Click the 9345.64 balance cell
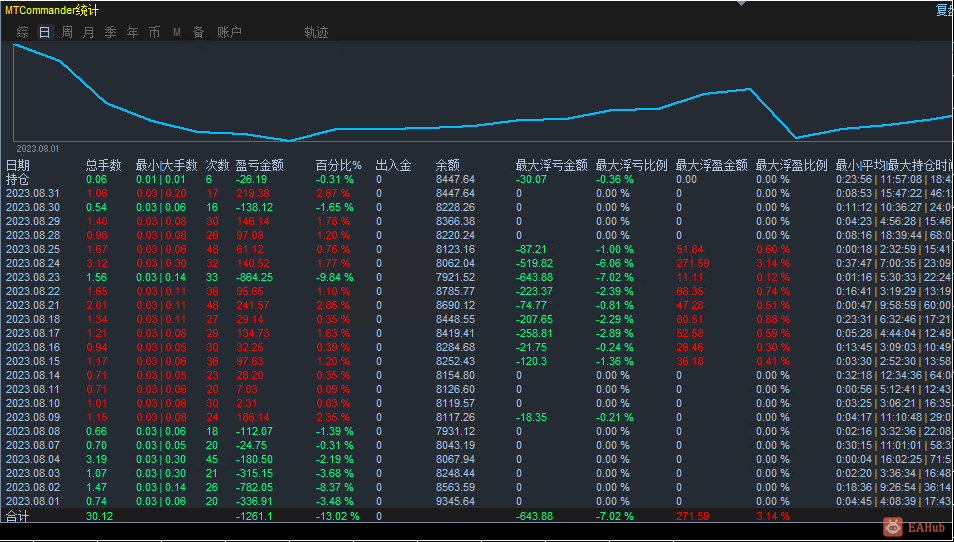This screenshot has height=542, width=954. [x=456, y=501]
